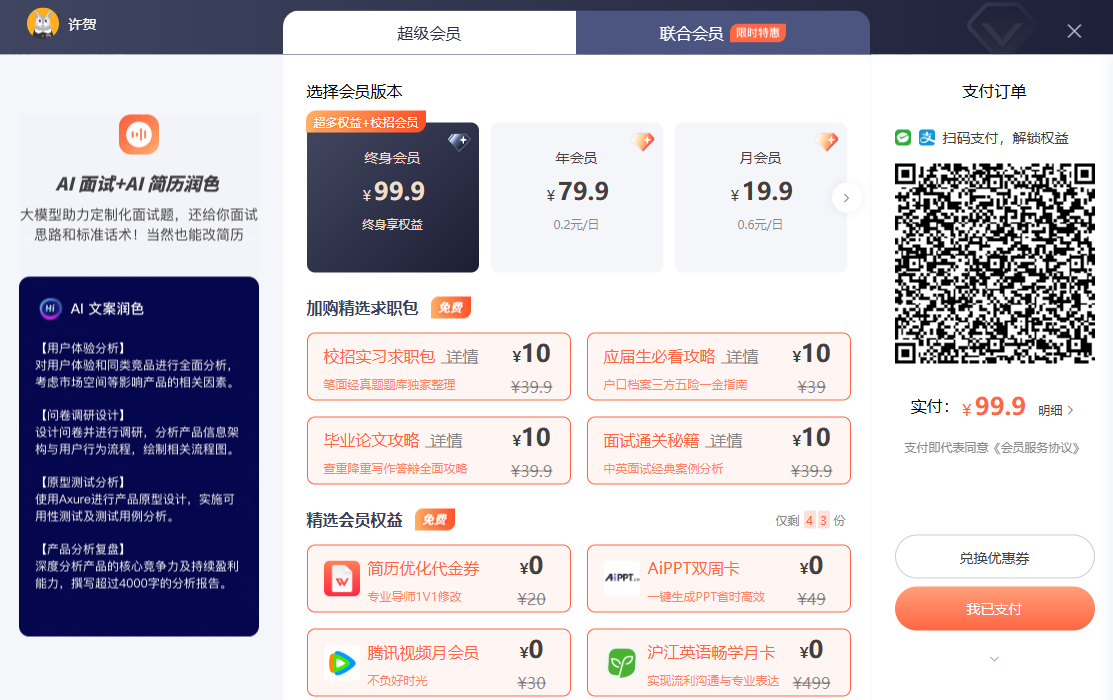Image resolution: width=1113 pixels, height=700 pixels.
Task: Click the 简历优化 red document icon
Action: 342,579
